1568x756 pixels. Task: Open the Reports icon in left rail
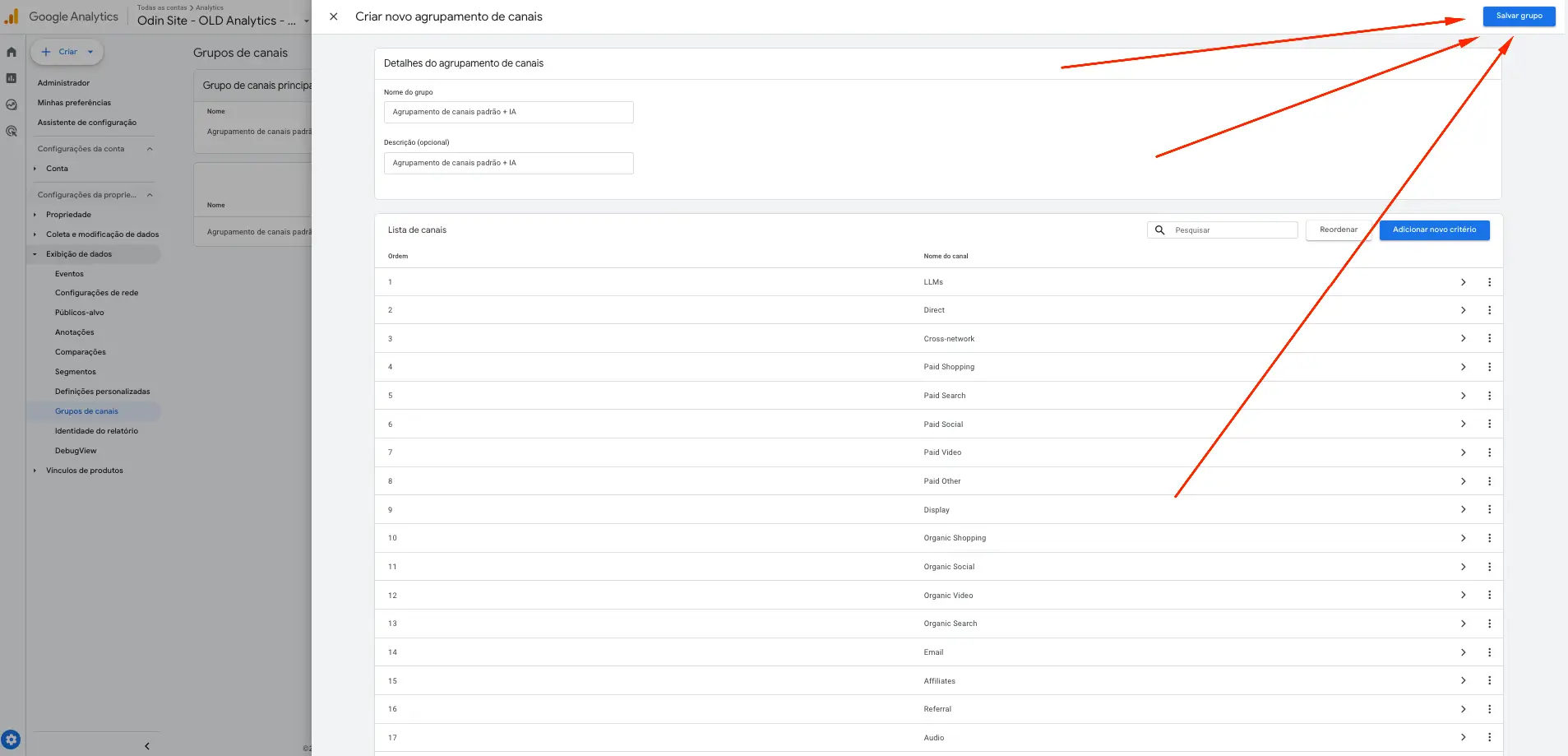coord(12,78)
